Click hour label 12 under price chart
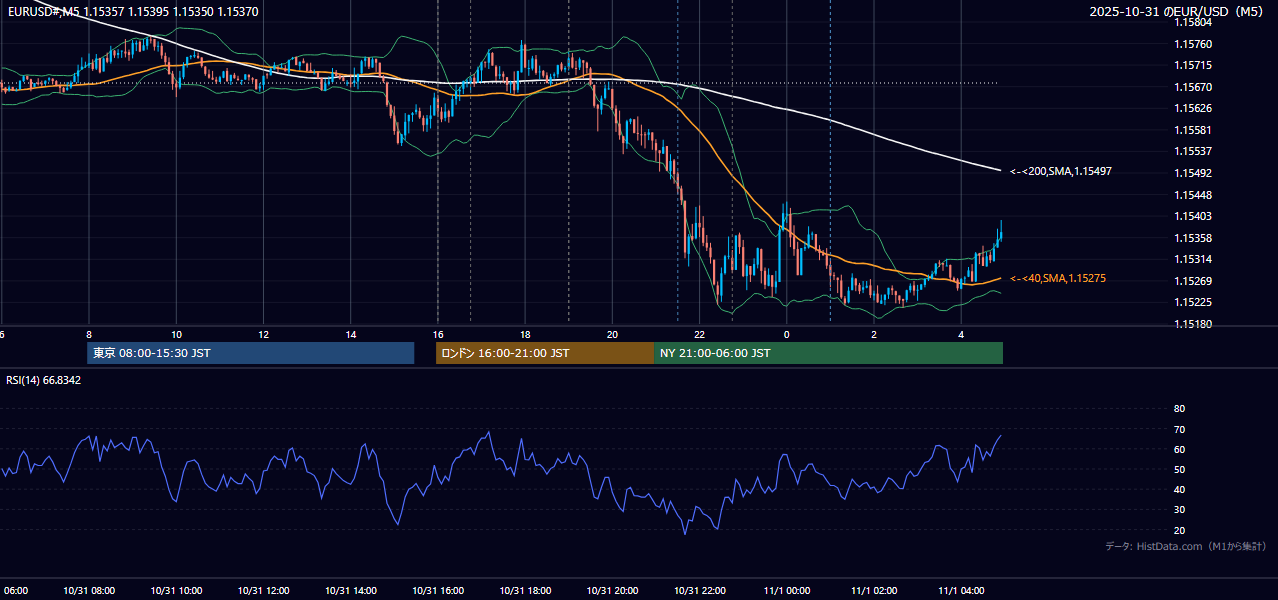1278x600 pixels. (x=263, y=334)
